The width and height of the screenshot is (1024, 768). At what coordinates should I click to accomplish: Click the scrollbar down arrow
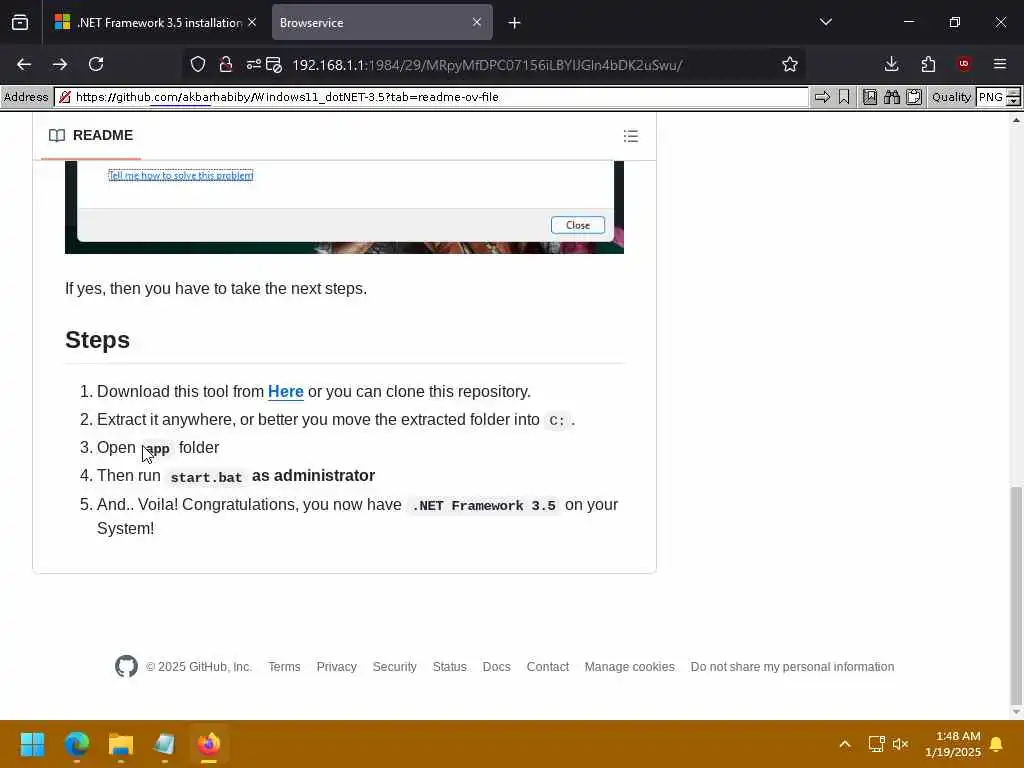pyautogui.click(x=1016, y=711)
